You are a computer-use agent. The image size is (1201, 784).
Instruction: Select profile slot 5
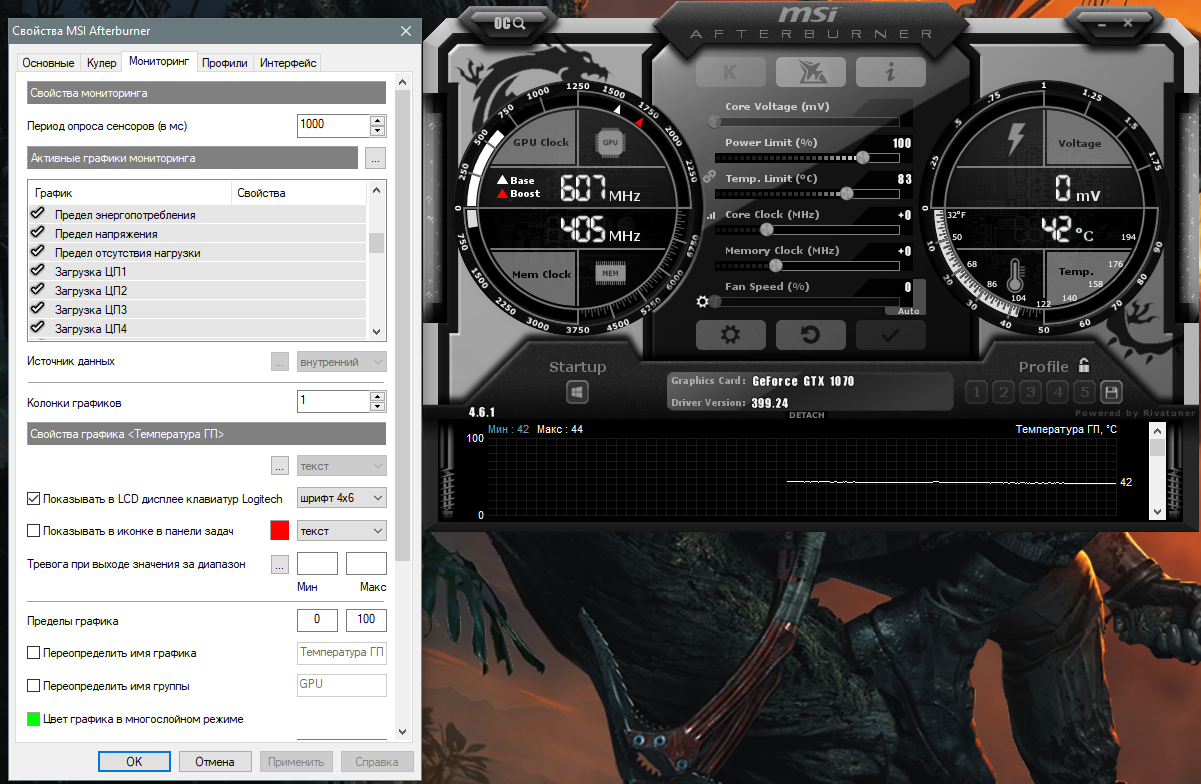[x=1084, y=392]
